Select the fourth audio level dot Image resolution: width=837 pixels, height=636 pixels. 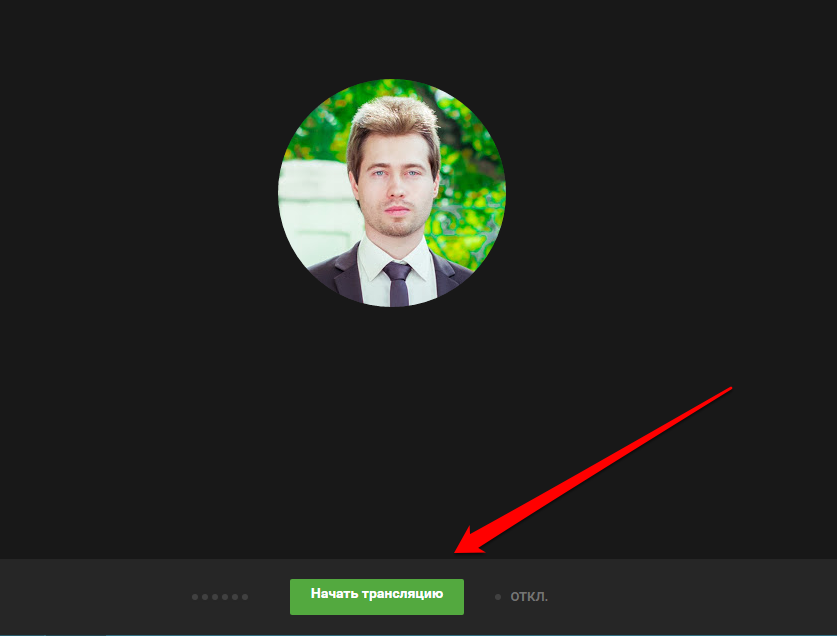[x=225, y=597]
